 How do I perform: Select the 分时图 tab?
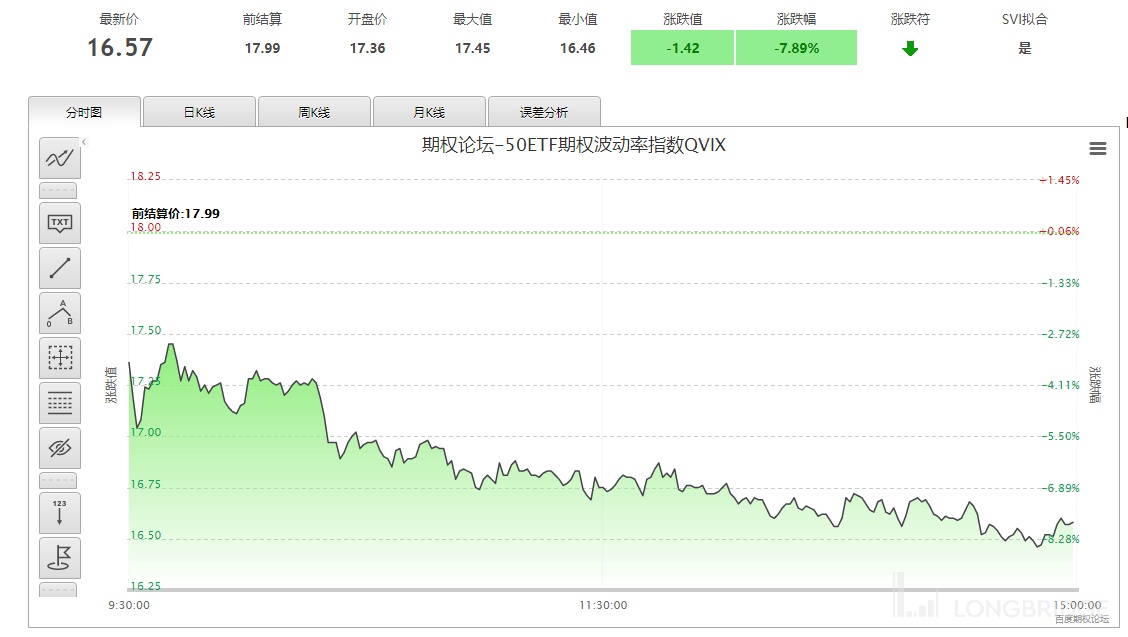click(85, 112)
